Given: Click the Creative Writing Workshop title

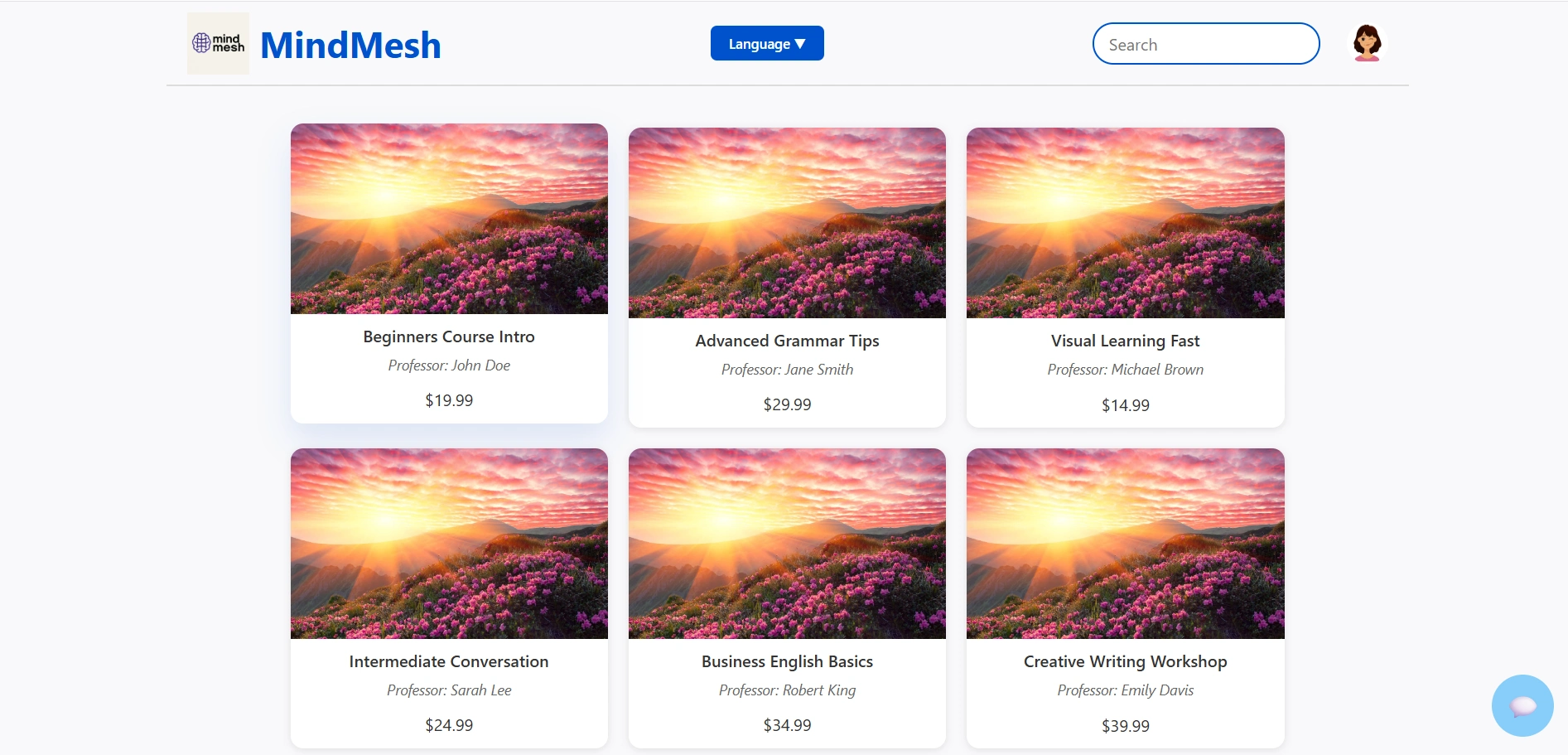Looking at the screenshot, I should 1125,661.
